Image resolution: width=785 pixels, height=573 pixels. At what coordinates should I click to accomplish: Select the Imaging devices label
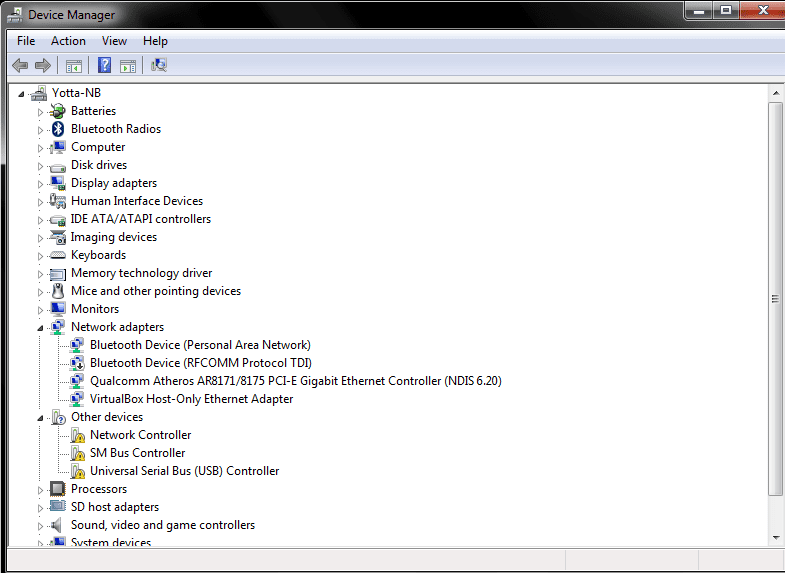pos(114,237)
